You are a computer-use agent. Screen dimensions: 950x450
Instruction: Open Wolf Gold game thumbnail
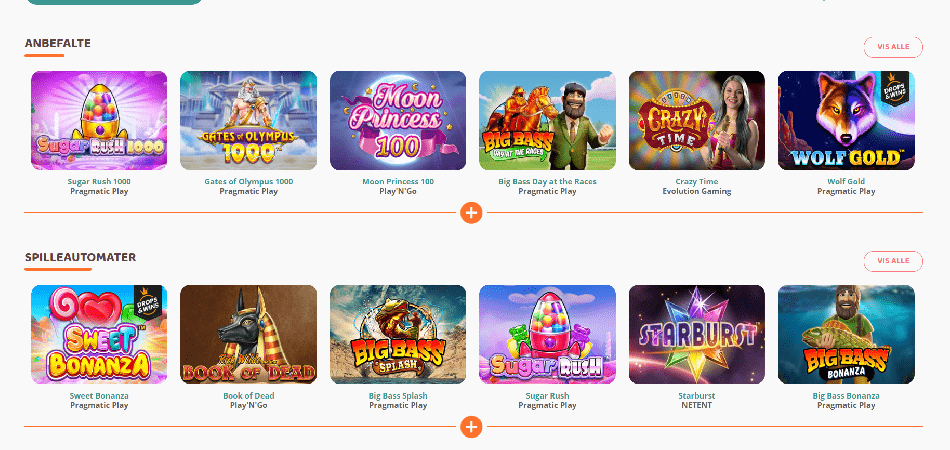point(846,121)
